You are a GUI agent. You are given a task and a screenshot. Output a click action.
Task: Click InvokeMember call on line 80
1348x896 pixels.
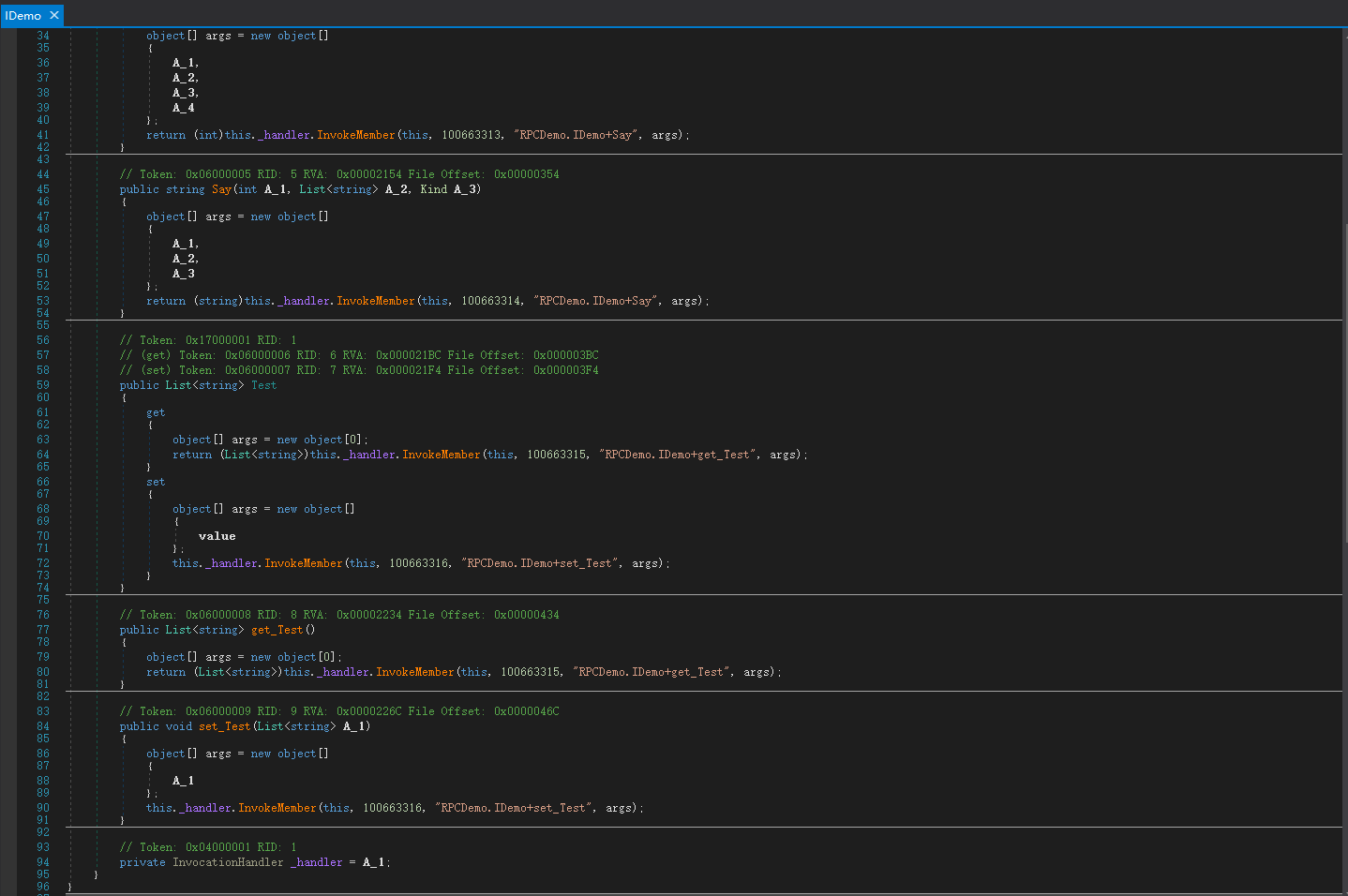(415, 672)
